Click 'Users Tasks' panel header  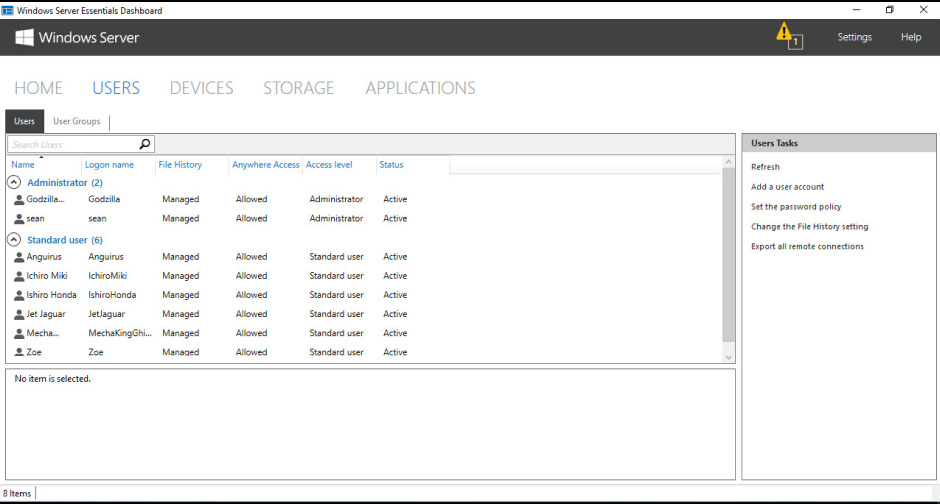coord(839,143)
